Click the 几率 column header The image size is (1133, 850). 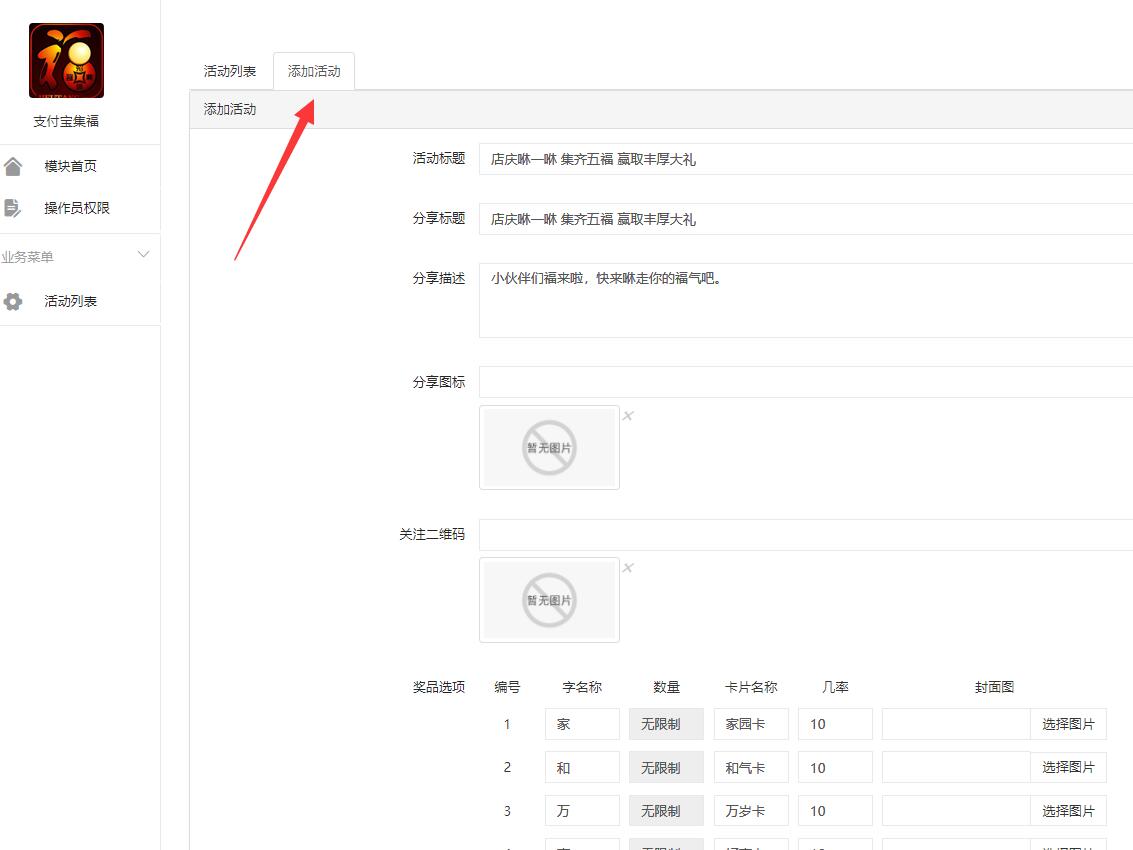point(835,687)
